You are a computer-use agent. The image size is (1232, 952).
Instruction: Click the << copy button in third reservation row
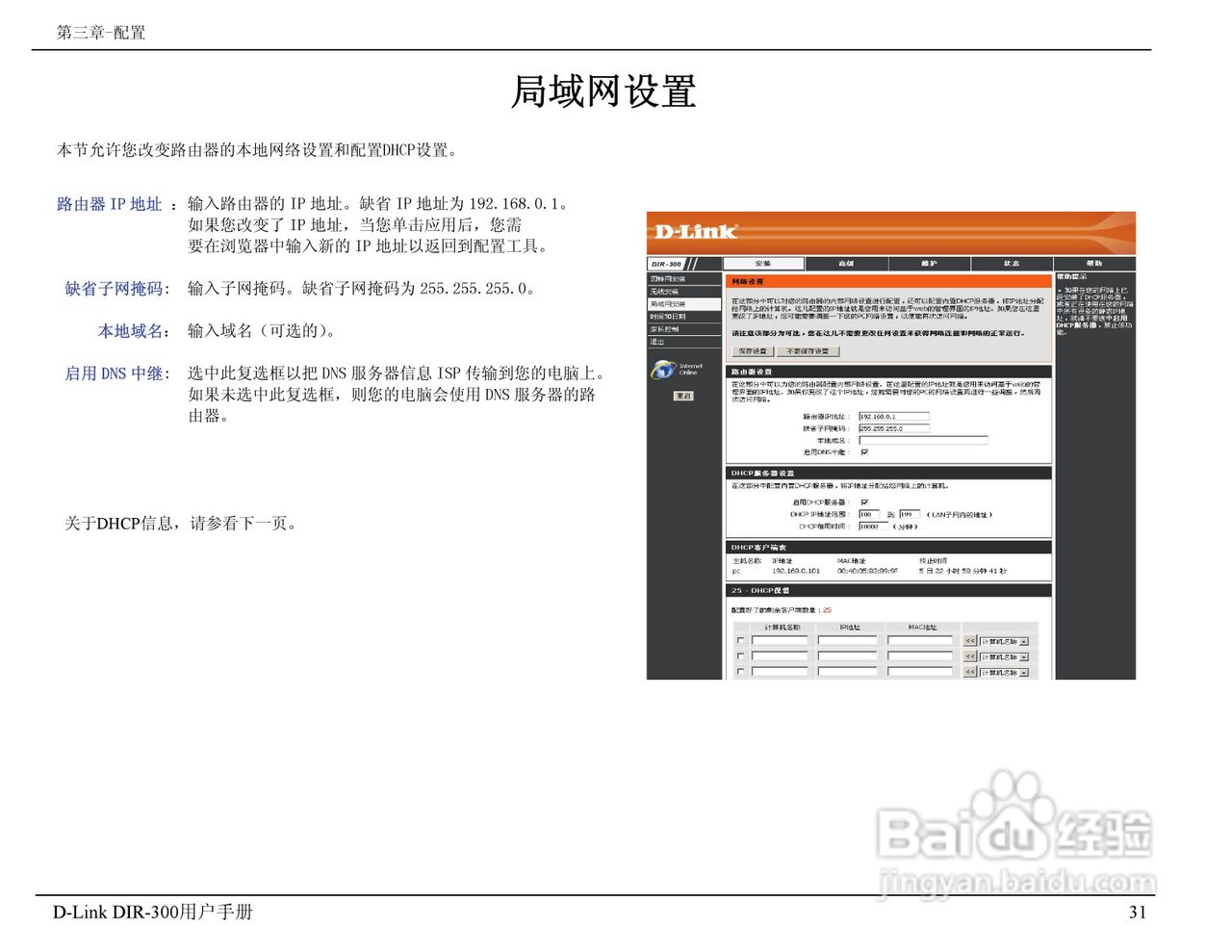point(970,672)
